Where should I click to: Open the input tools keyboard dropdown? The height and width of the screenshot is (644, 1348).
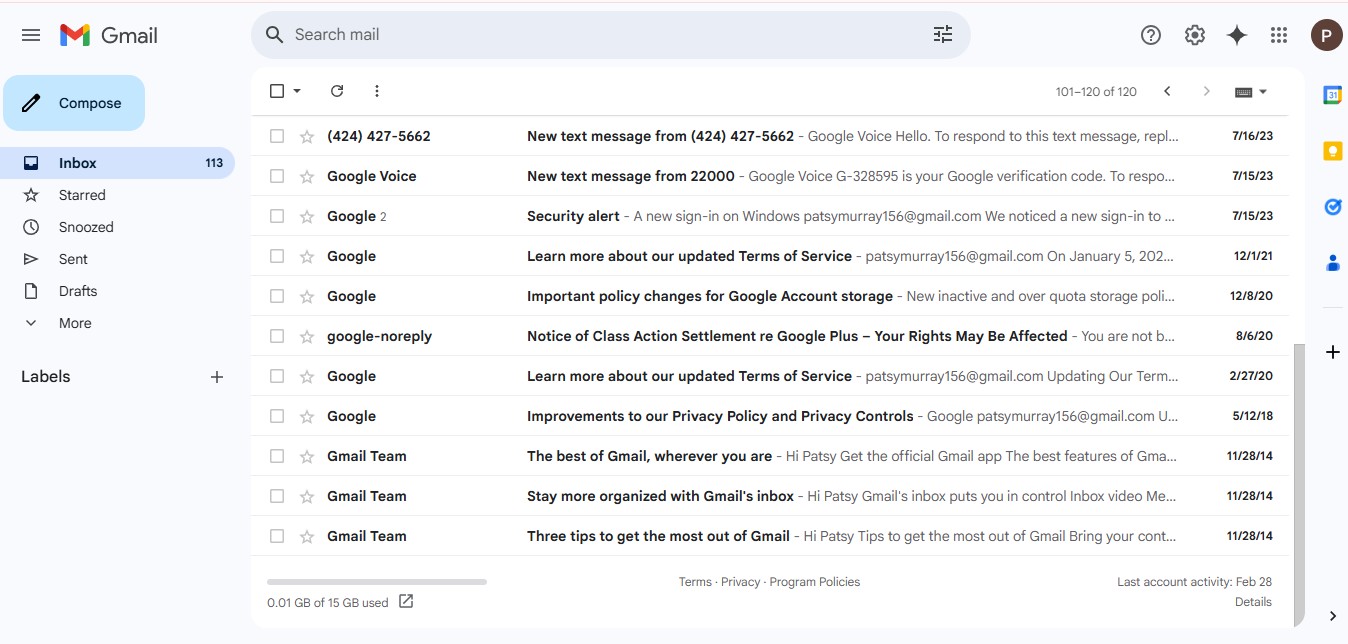click(1251, 91)
